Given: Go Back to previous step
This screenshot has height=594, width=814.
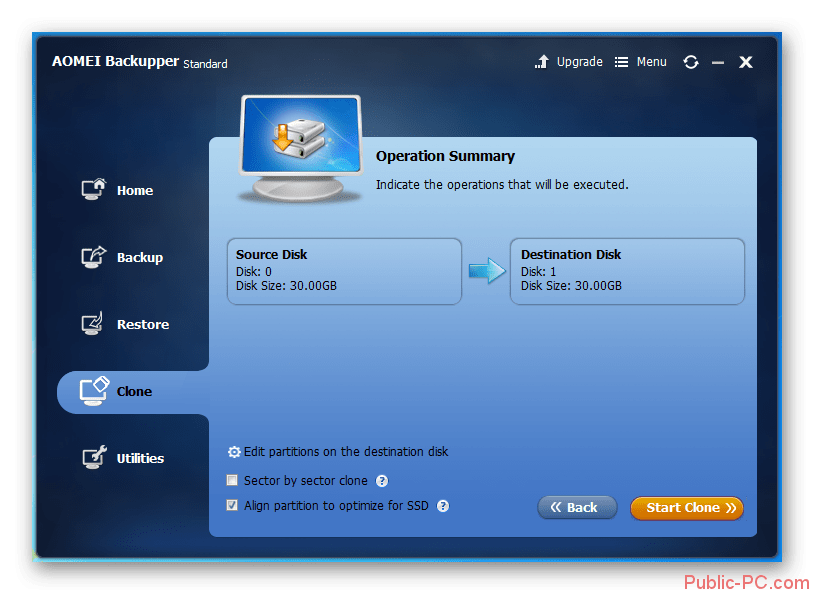Looking at the screenshot, I should [577, 507].
